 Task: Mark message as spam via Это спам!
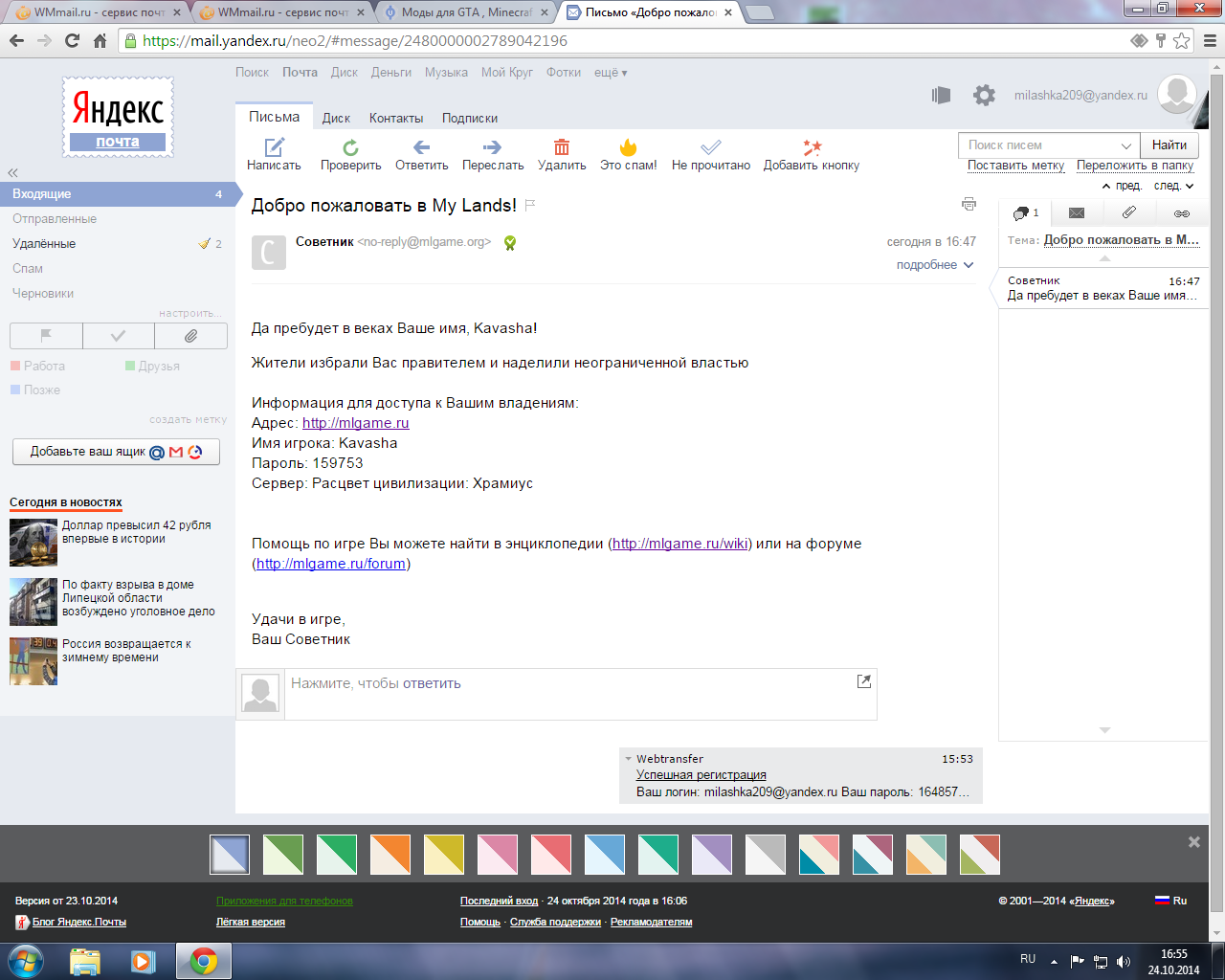629,155
